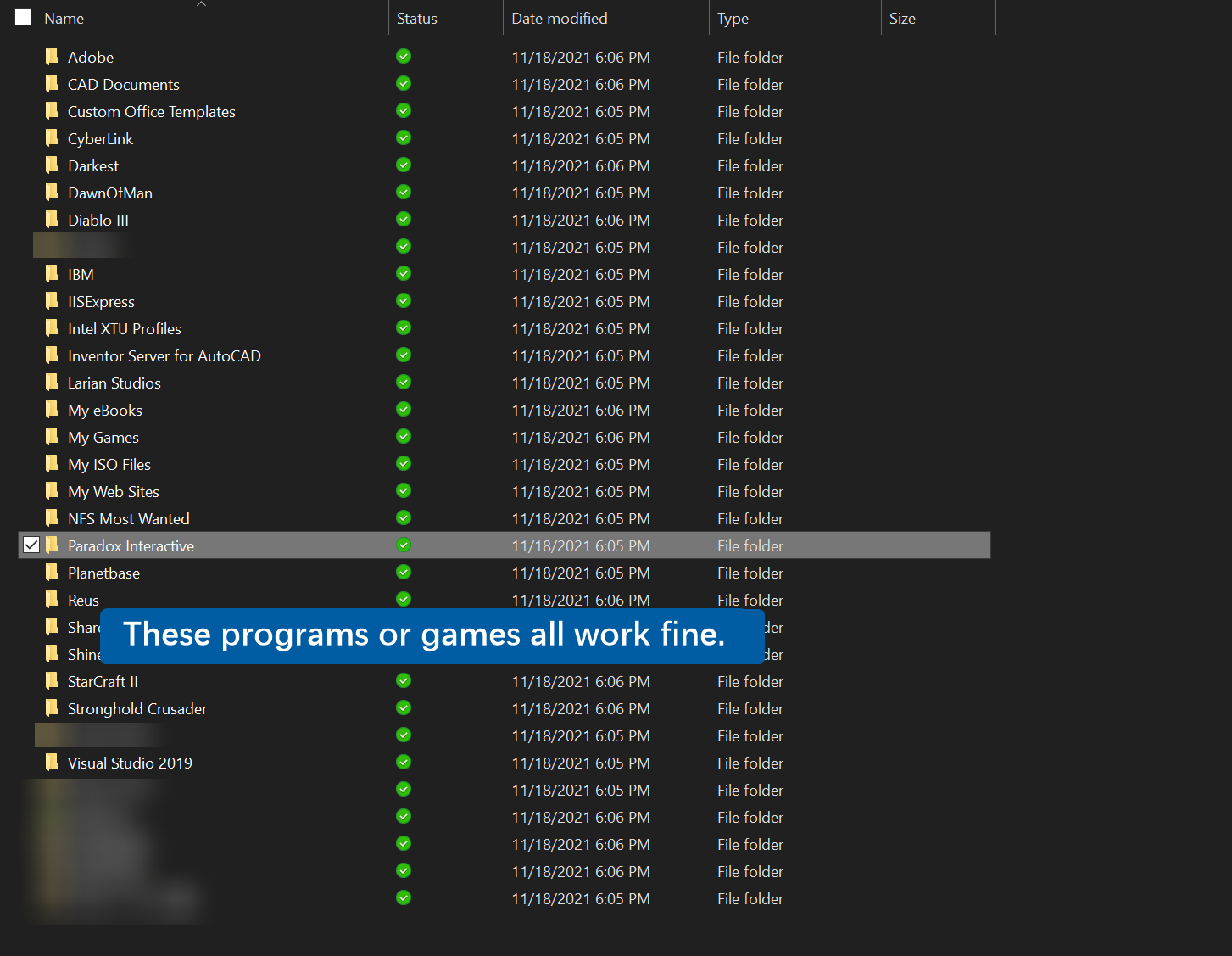
Task: Select the DawnOfMan folder name
Action: coord(110,193)
